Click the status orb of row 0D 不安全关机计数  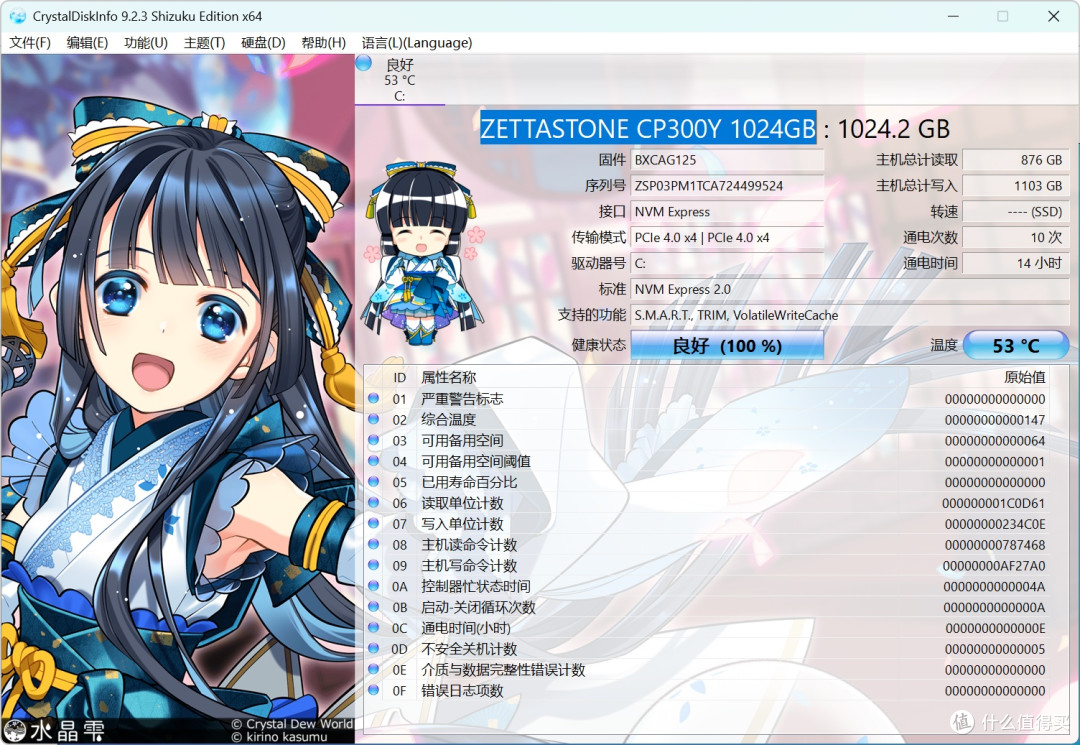tap(374, 648)
